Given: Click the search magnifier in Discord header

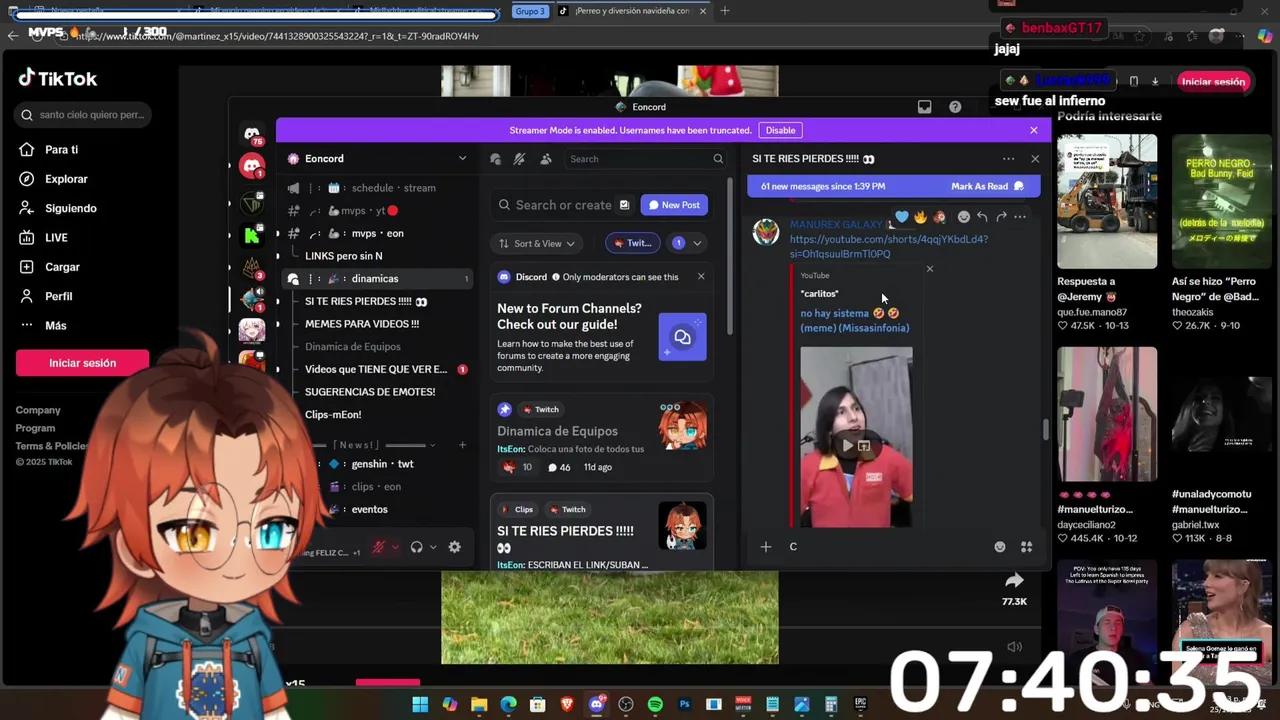Looking at the screenshot, I should pyautogui.click(x=718, y=159).
